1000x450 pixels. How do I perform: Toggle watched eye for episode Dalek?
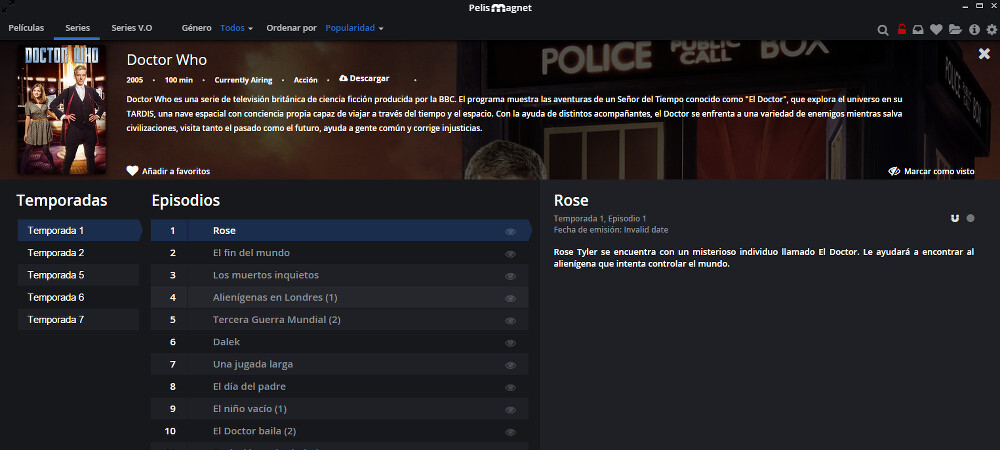(510, 342)
